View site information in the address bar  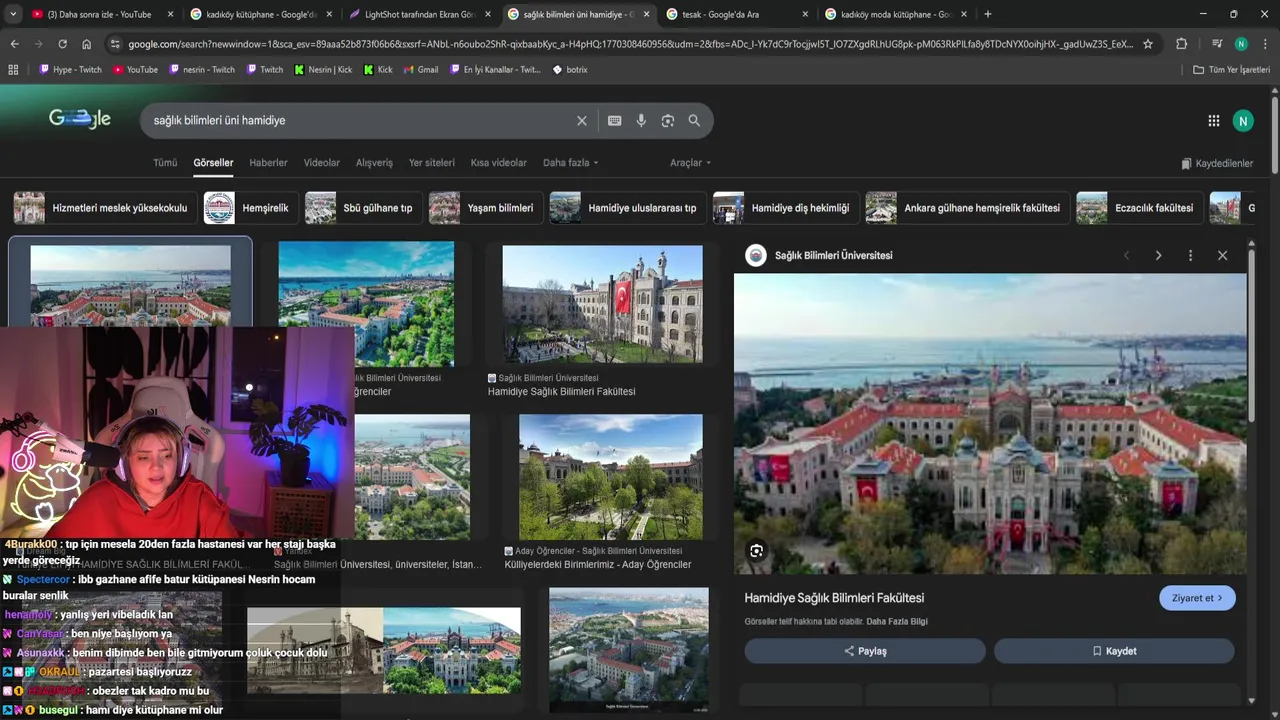point(115,44)
